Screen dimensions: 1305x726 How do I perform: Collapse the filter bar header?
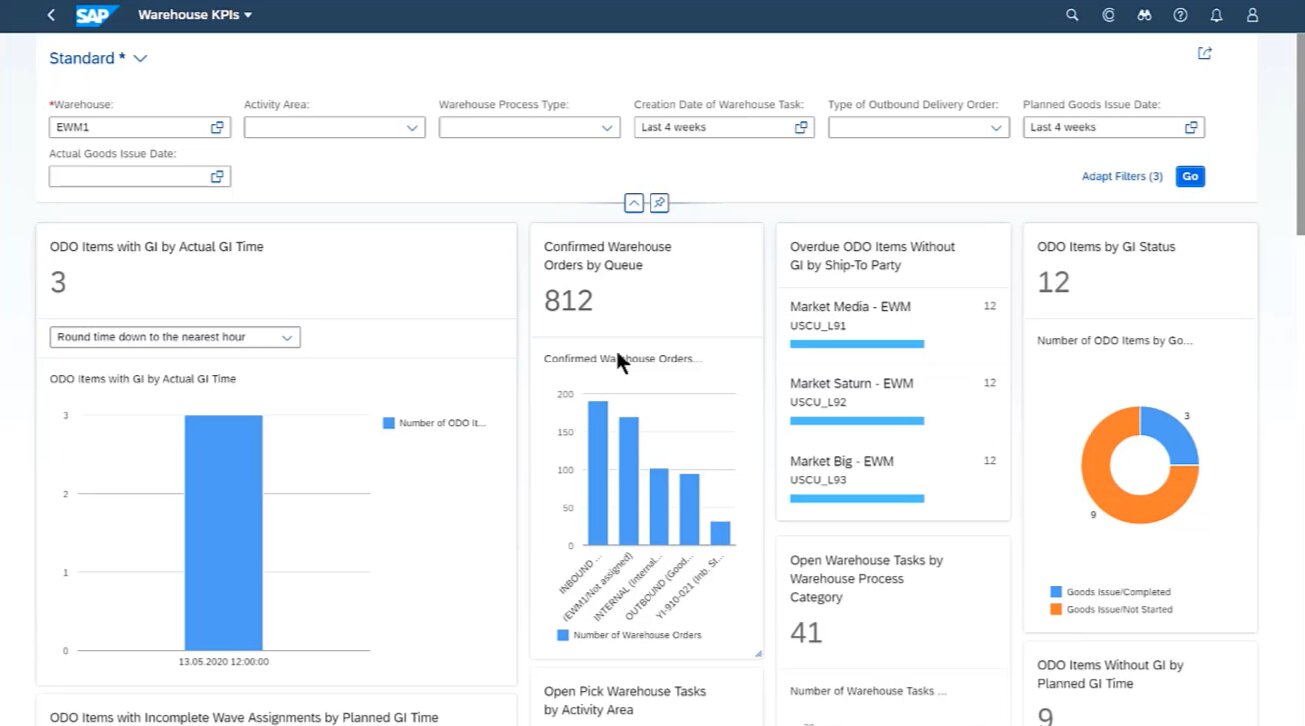633,203
